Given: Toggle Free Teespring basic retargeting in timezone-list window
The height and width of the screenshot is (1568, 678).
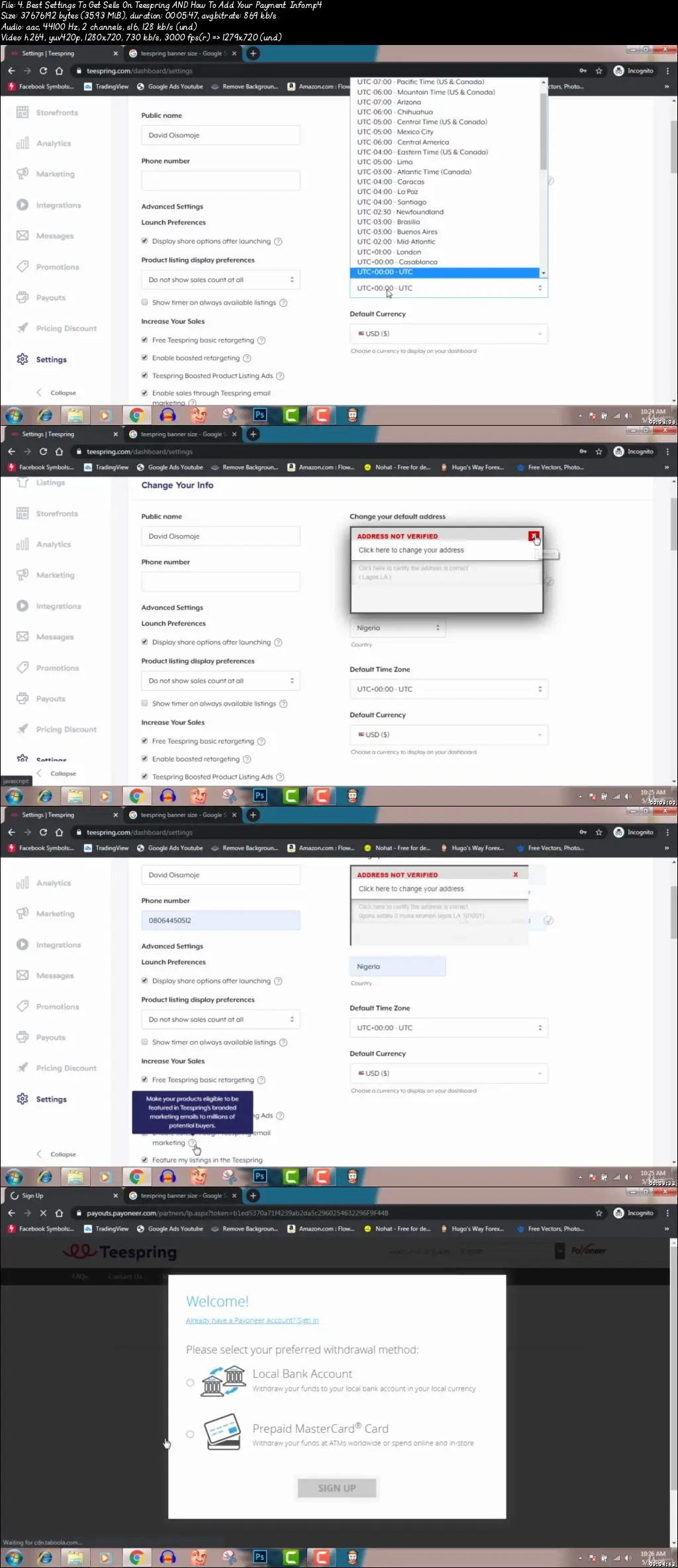Looking at the screenshot, I should click(144, 340).
